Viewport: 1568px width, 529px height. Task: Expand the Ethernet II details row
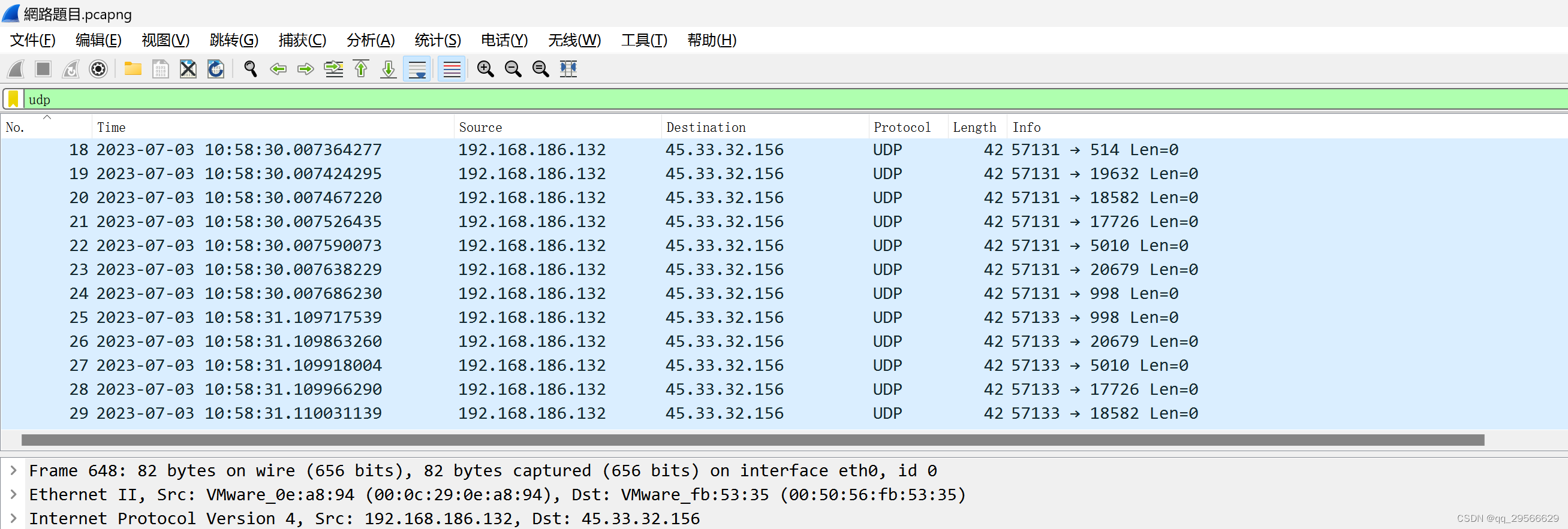point(13,494)
